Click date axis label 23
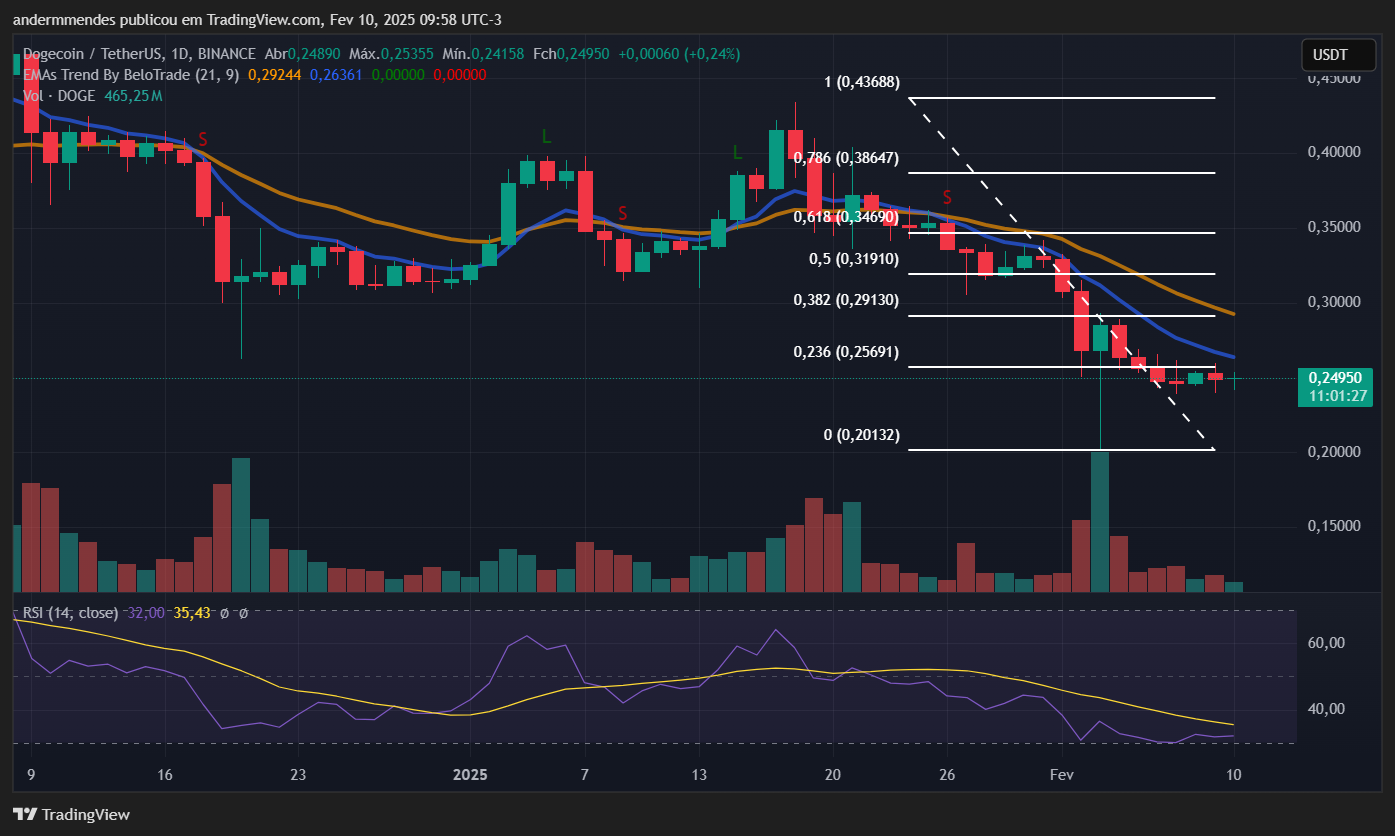Image resolution: width=1395 pixels, height=836 pixels. coord(298,775)
